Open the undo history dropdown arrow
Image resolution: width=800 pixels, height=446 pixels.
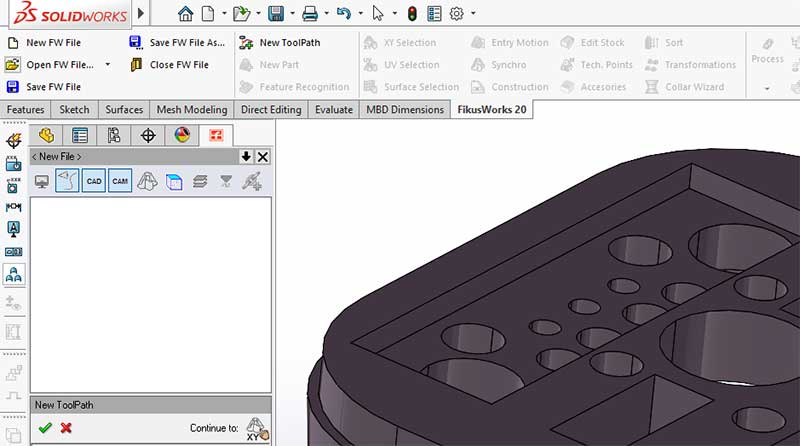(361, 14)
